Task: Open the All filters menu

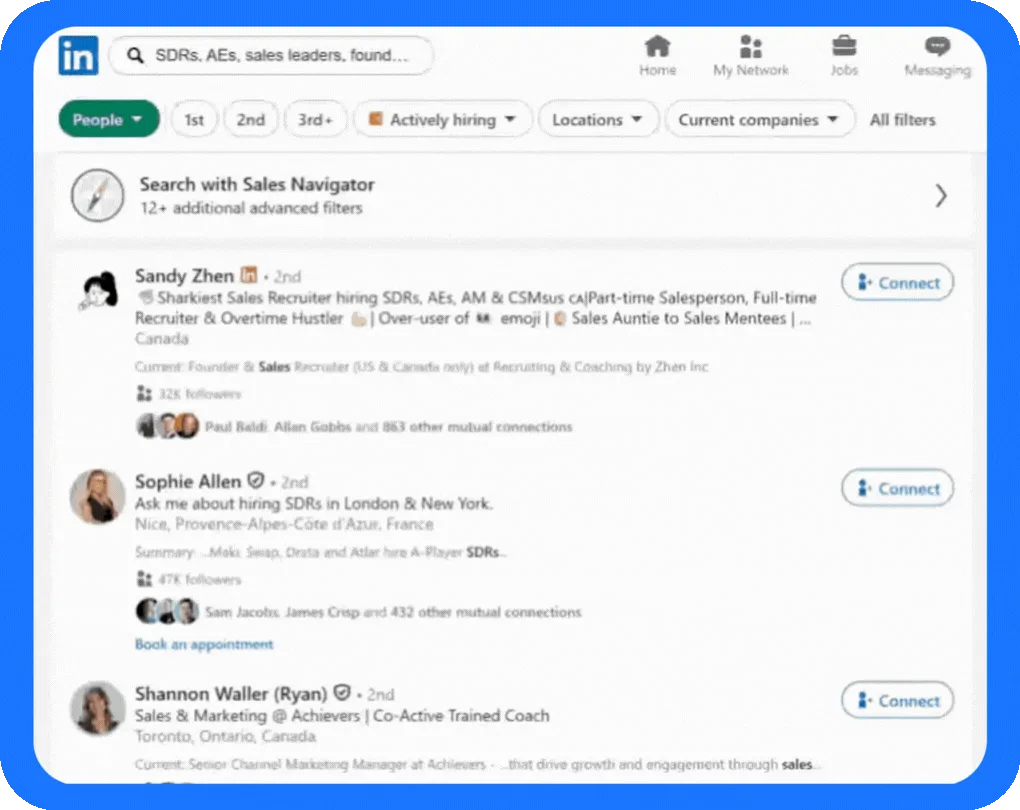Action: coord(902,119)
